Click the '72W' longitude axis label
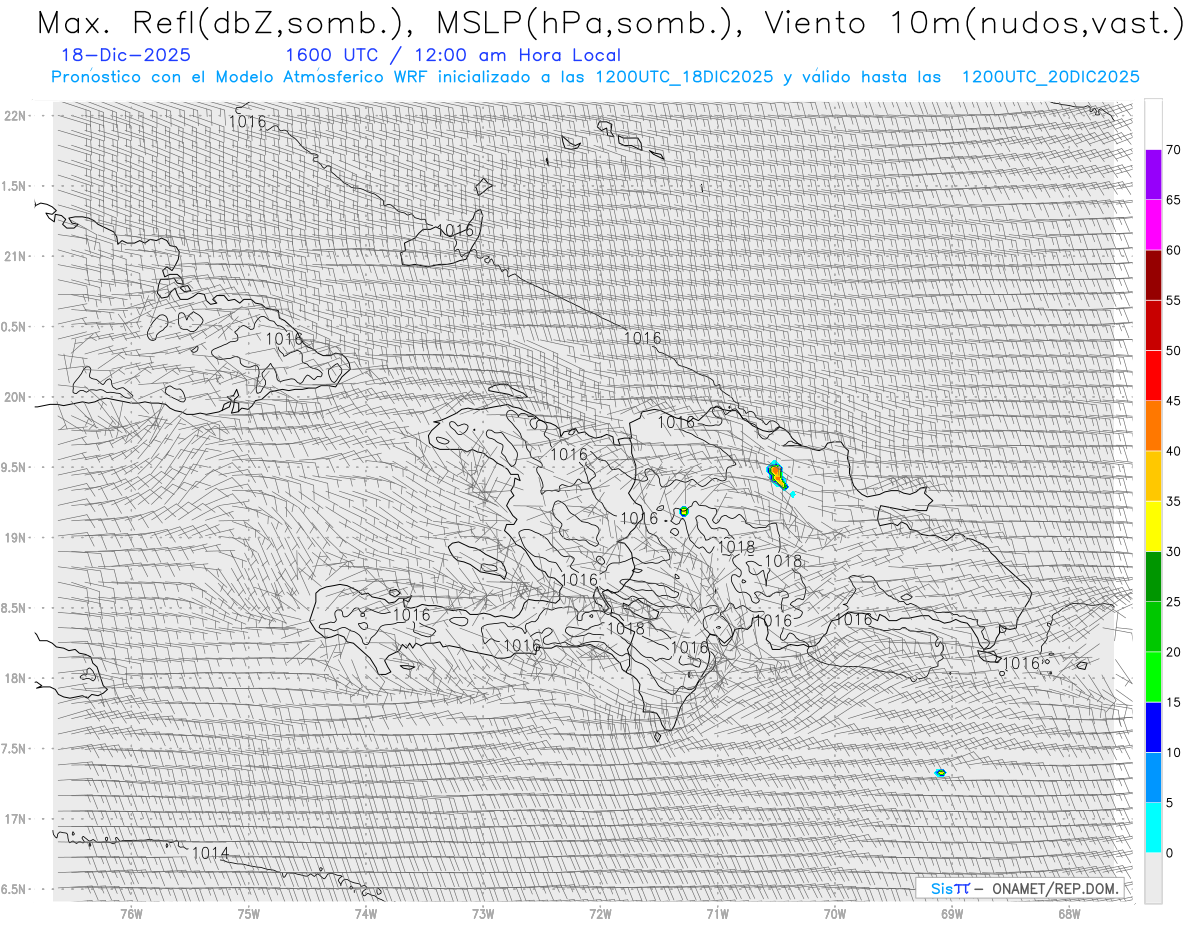The image size is (1200, 927). [600, 913]
